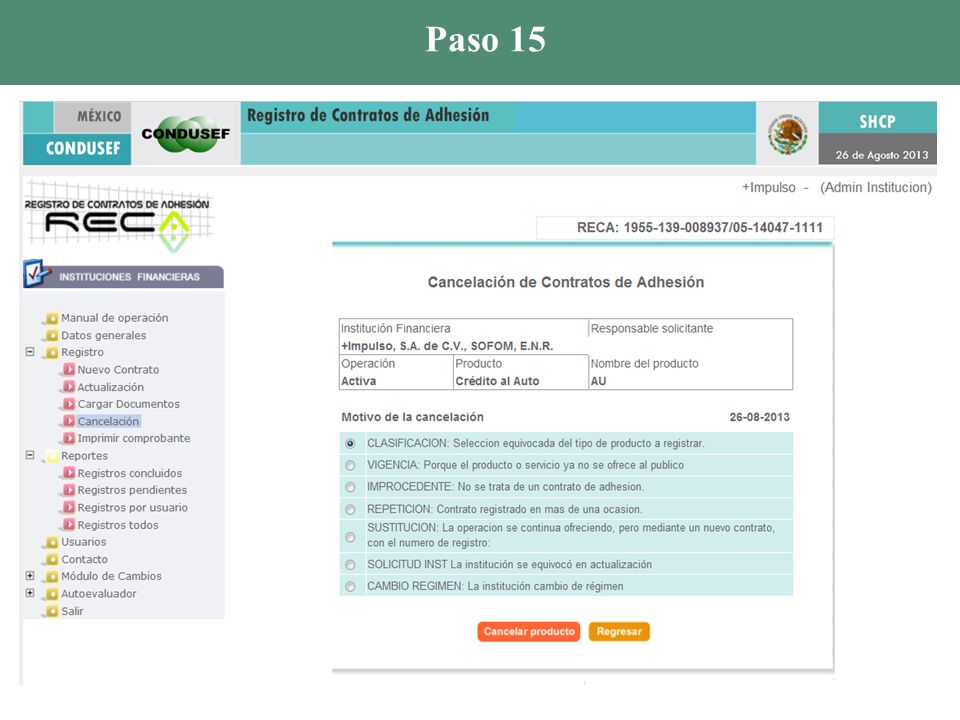Click the folder icon beside Manual de operación
Image resolution: width=960 pixels, height=720 pixels.
52,318
